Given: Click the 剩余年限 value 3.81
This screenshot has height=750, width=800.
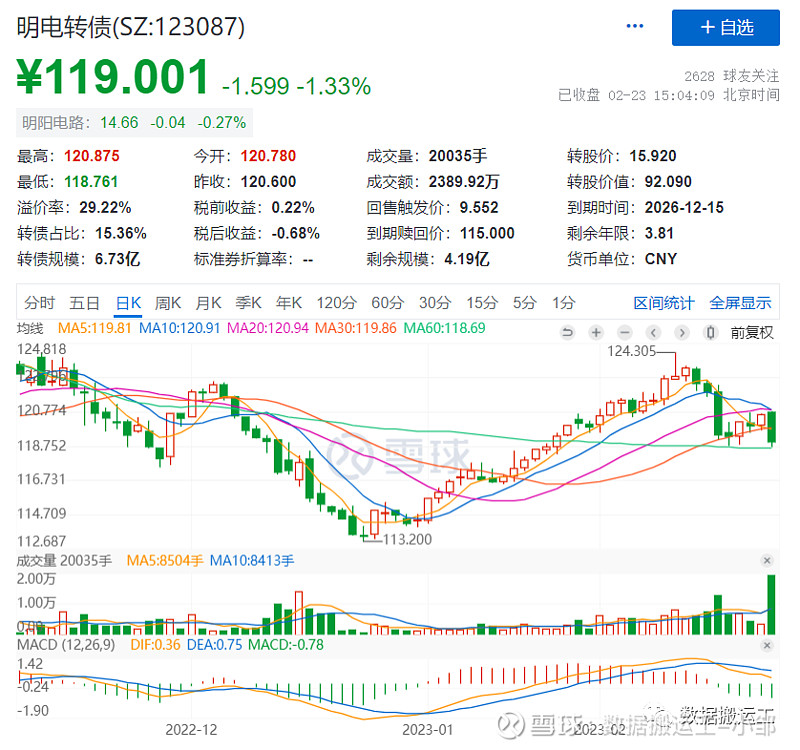Looking at the screenshot, I should (x=659, y=234).
